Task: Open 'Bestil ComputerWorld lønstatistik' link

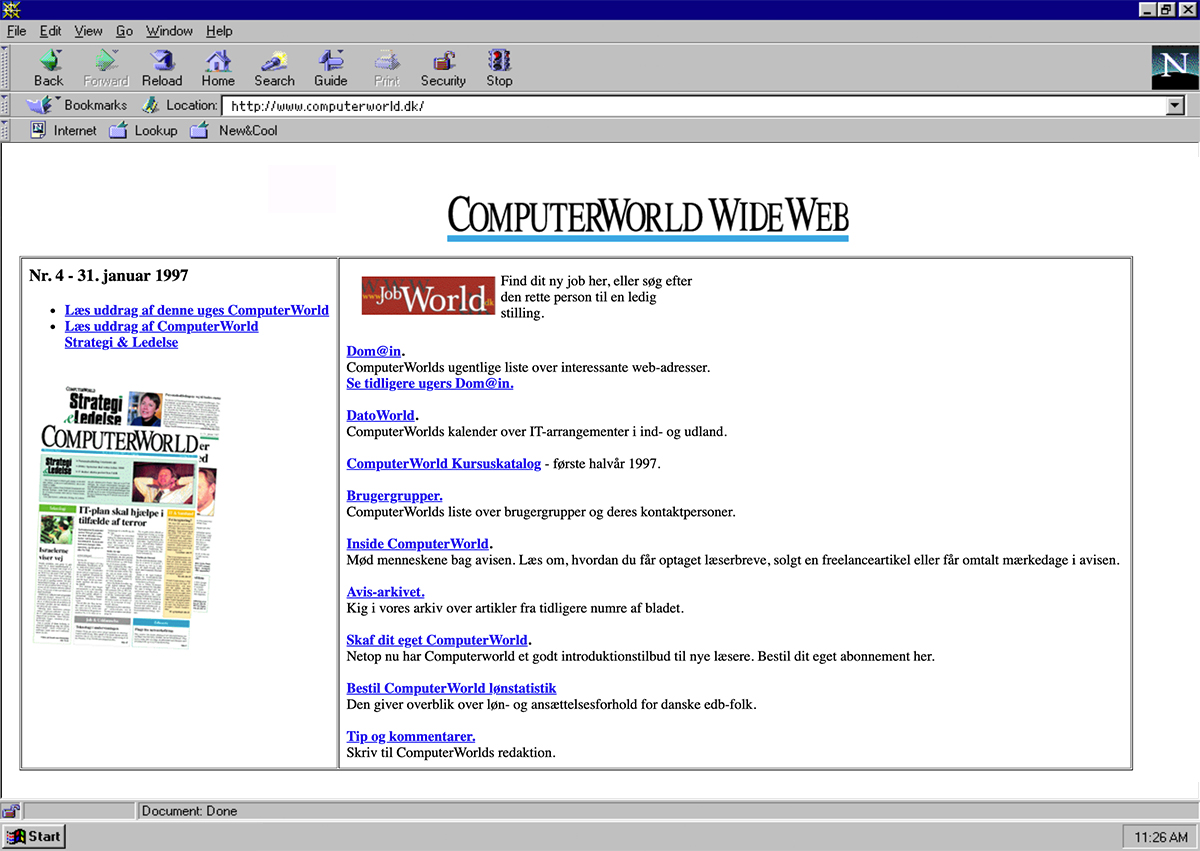Action: (451, 687)
